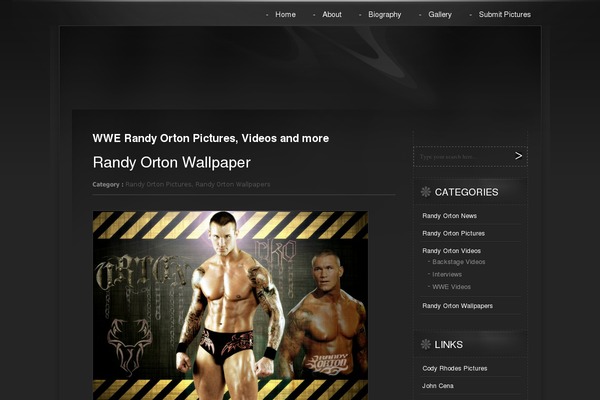Open the Biography page
This screenshot has width=600, height=400.
[385, 15]
